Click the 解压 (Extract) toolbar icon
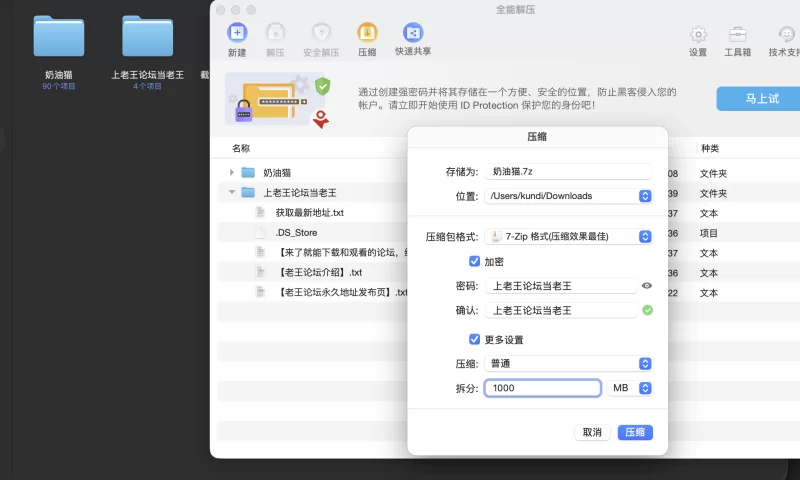Image resolution: width=800 pixels, height=480 pixels. tap(275, 33)
